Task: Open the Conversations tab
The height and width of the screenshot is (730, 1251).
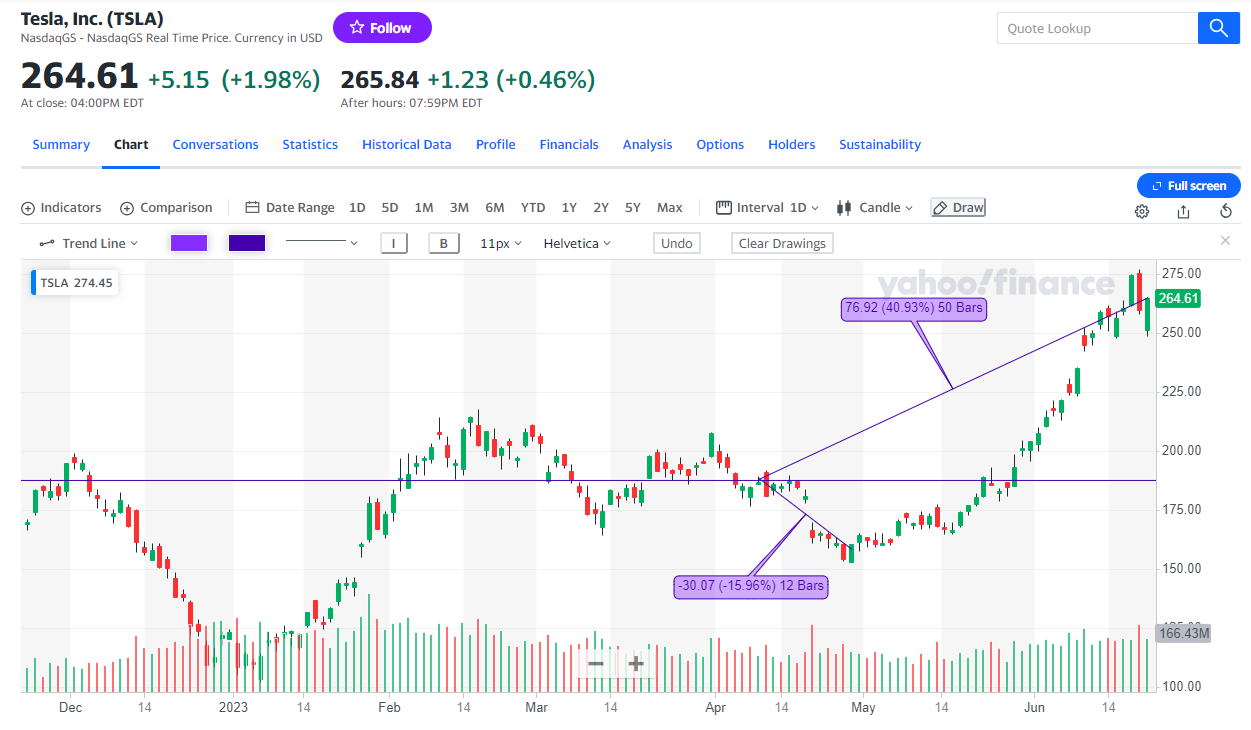Action: pyautogui.click(x=215, y=145)
